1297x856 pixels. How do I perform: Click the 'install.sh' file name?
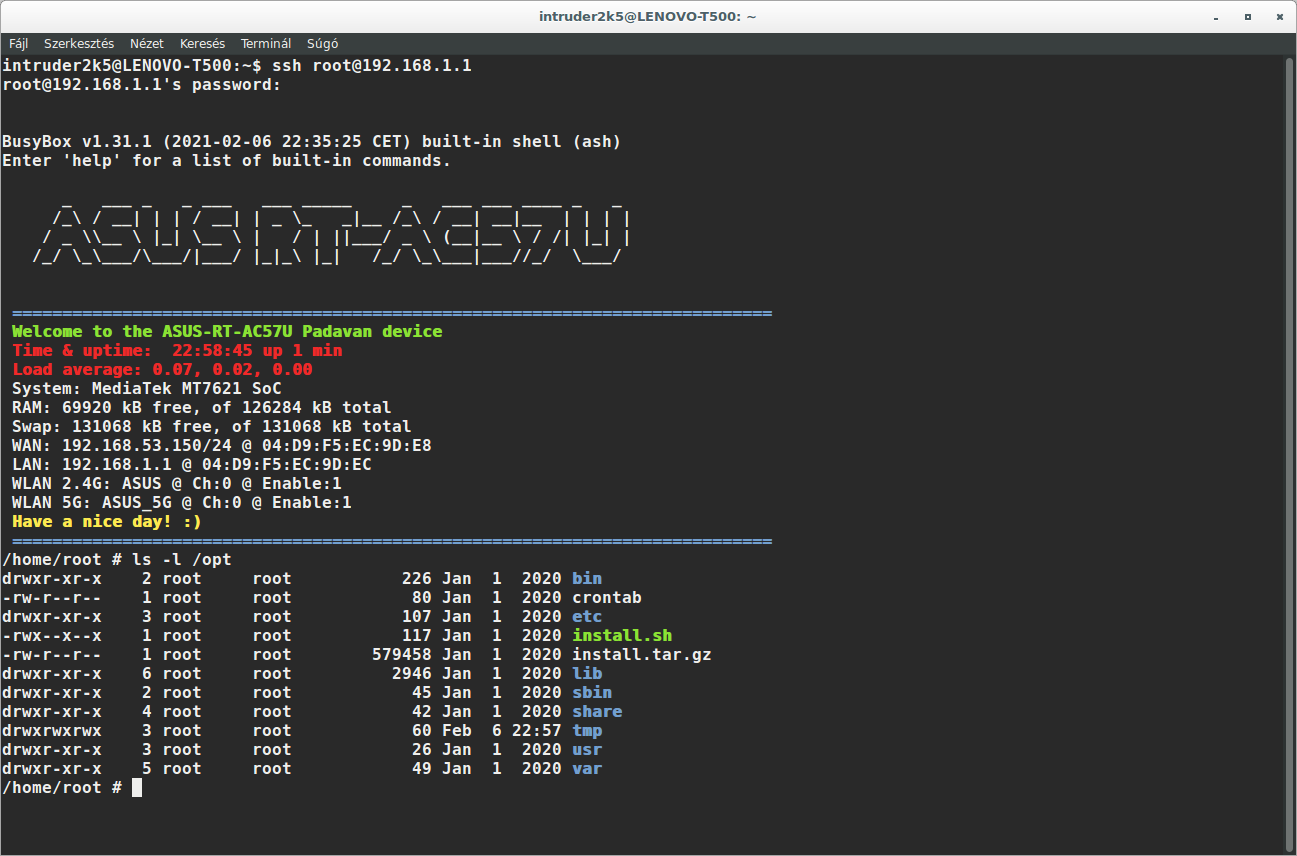(x=622, y=635)
